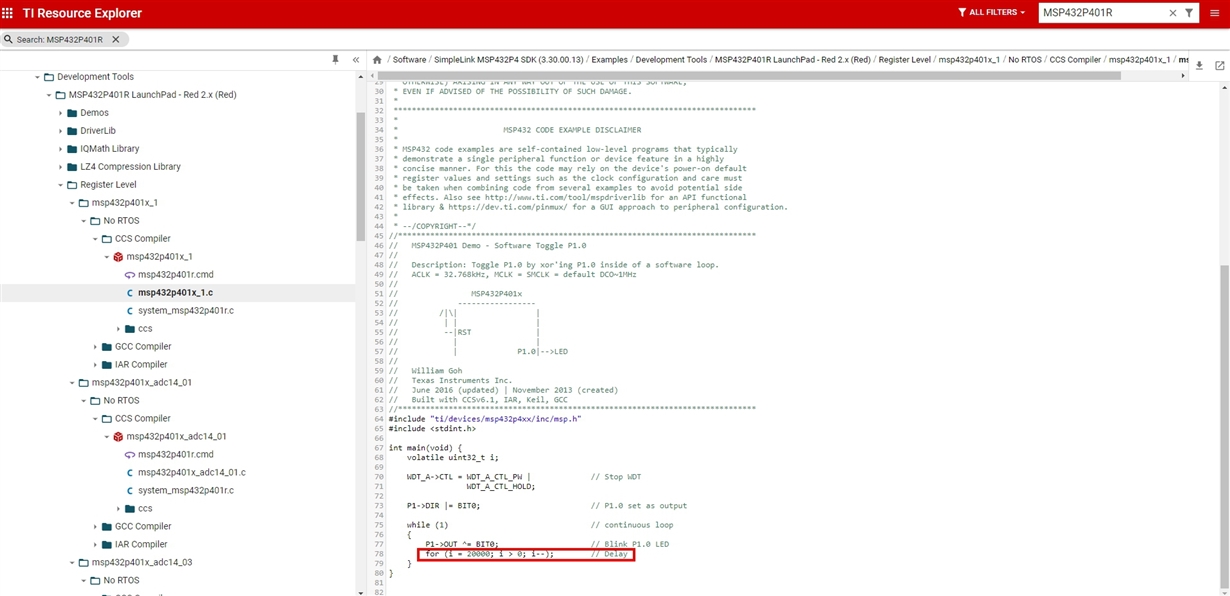Open the hamburger menu at top right

pyautogui.click(x=1215, y=13)
